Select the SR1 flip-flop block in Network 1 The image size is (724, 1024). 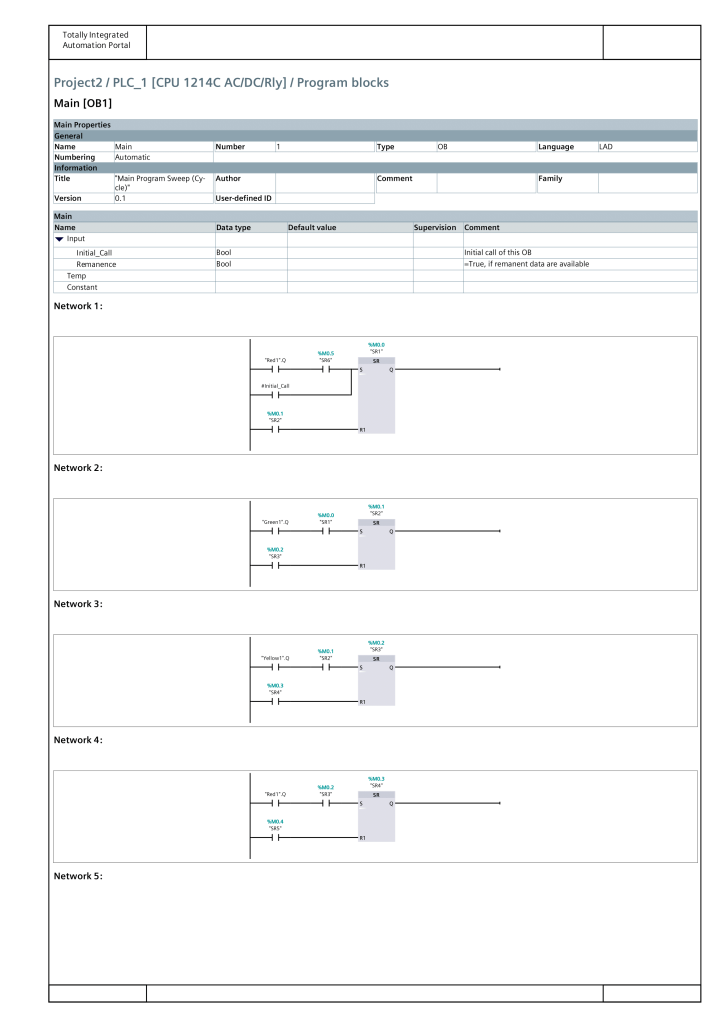point(376,395)
